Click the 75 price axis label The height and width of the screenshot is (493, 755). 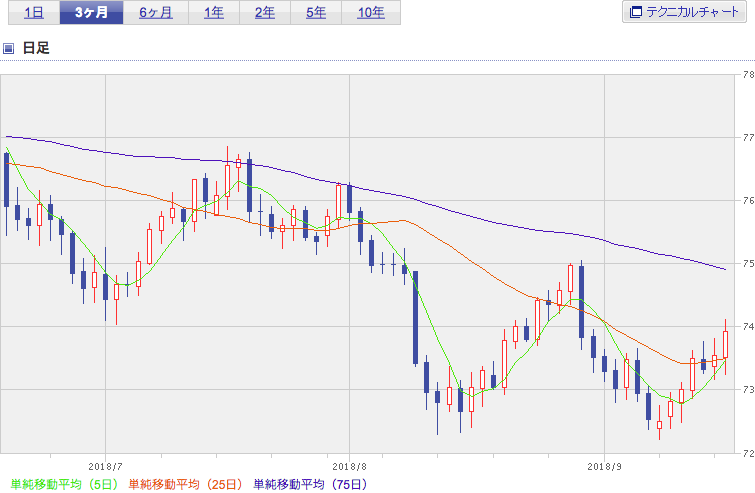(748, 264)
